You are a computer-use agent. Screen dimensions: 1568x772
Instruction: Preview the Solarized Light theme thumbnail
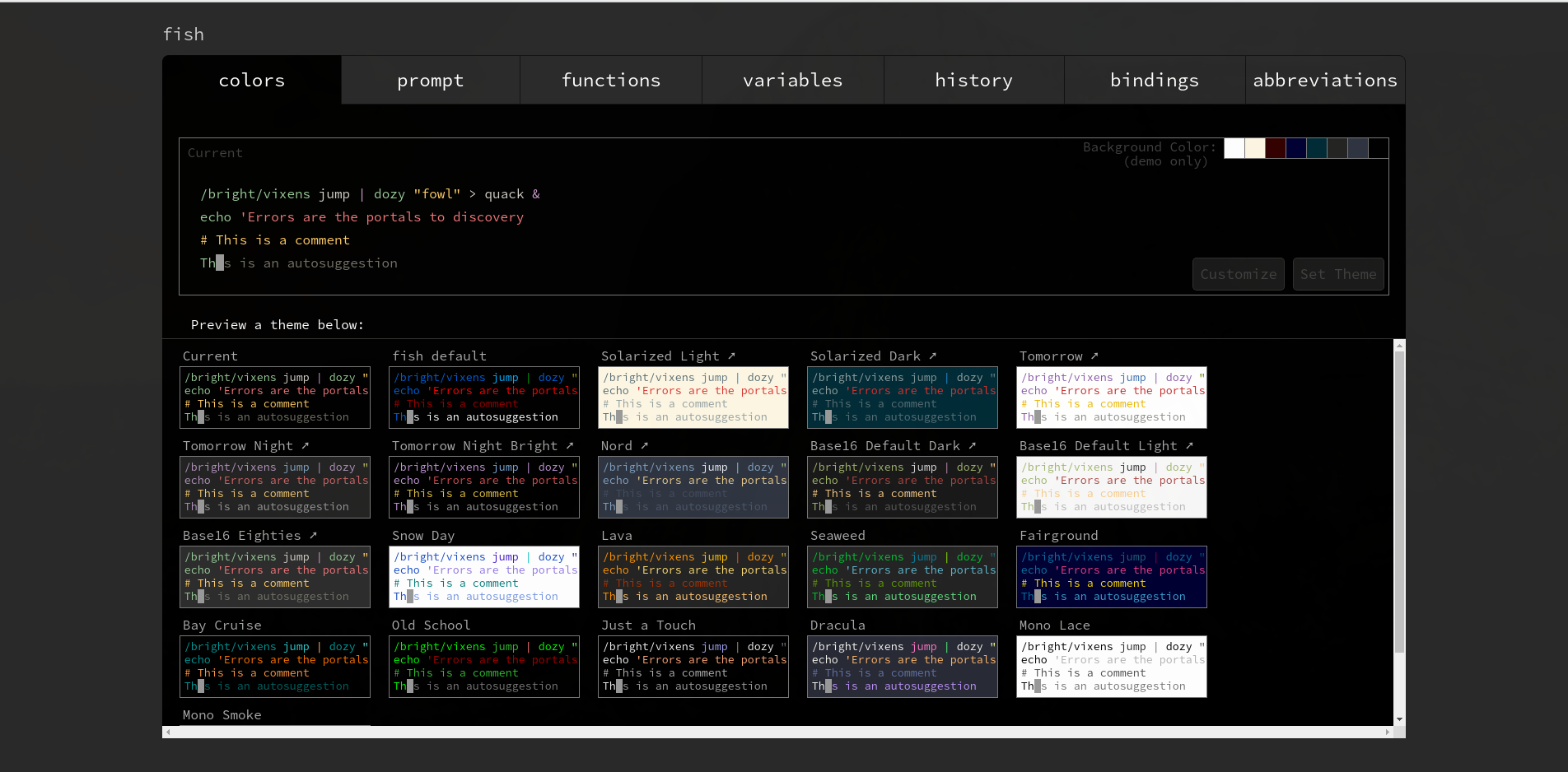pos(693,398)
